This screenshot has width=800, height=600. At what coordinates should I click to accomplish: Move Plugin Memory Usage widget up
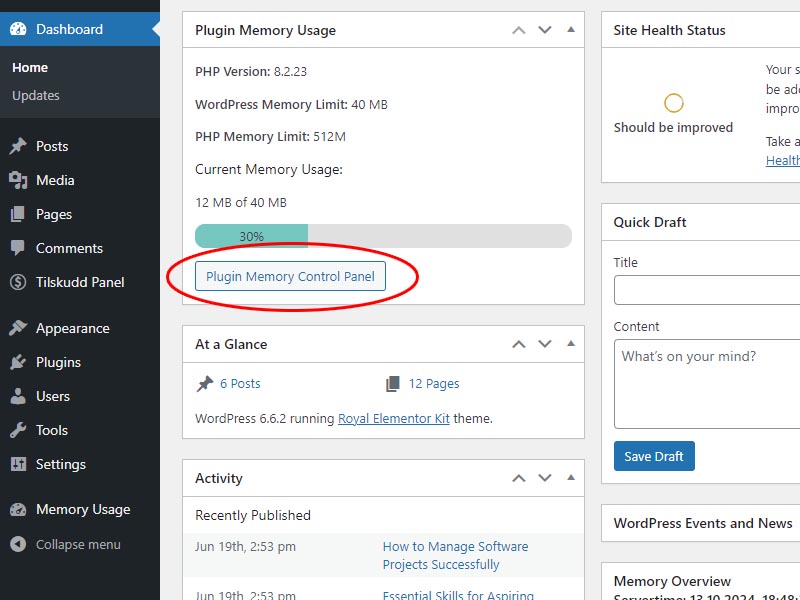click(519, 30)
